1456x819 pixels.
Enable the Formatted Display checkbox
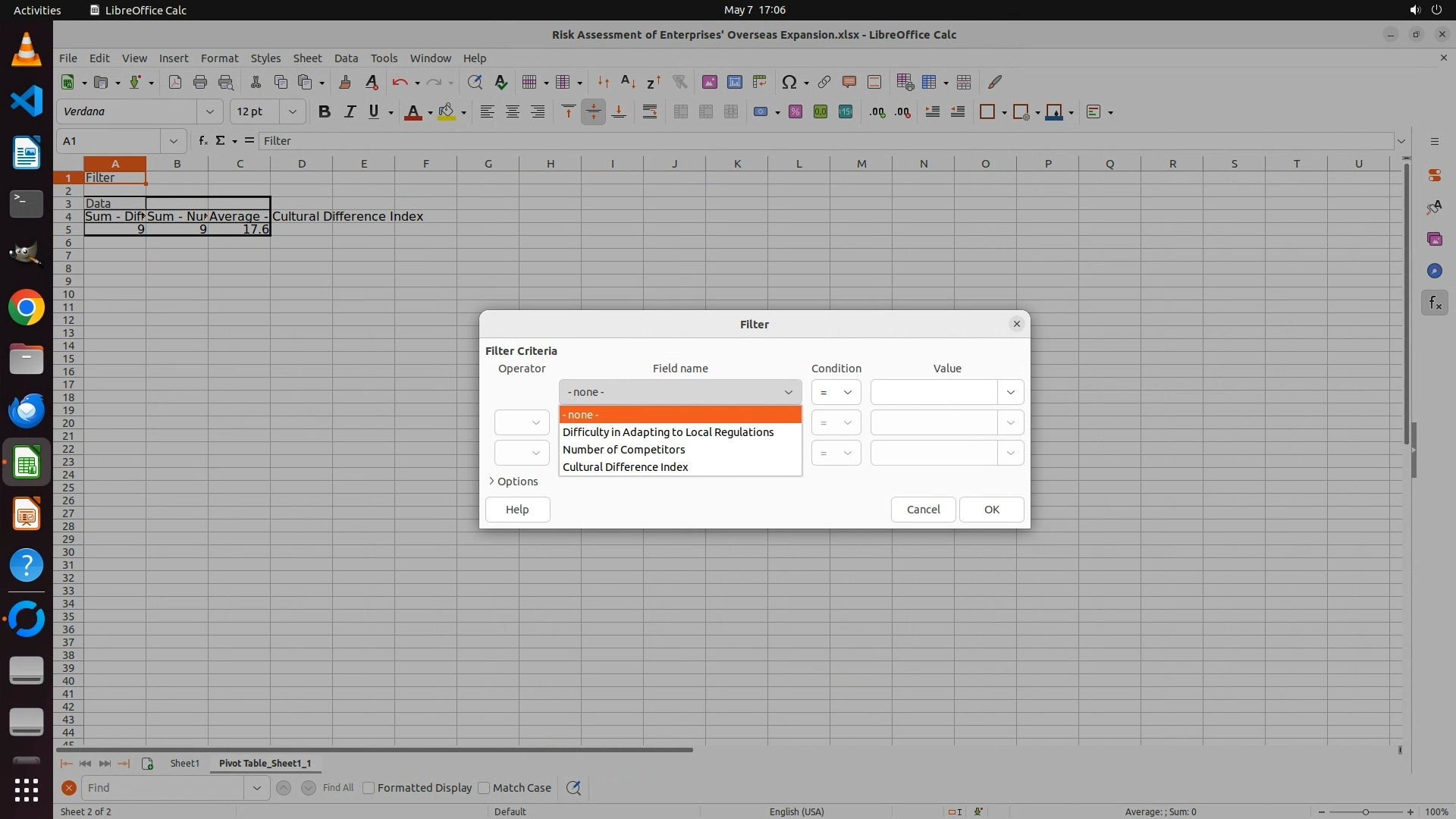tap(369, 788)
